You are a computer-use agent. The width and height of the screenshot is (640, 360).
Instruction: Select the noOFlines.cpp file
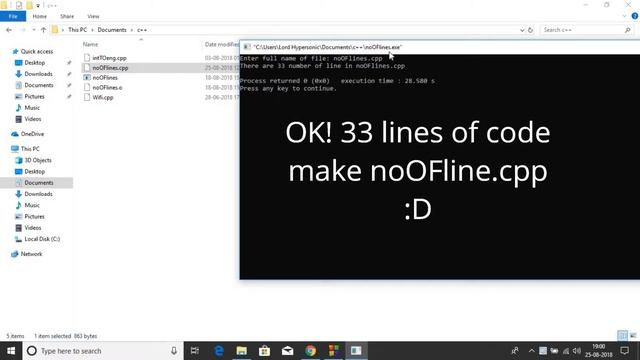tap(110, 68)
